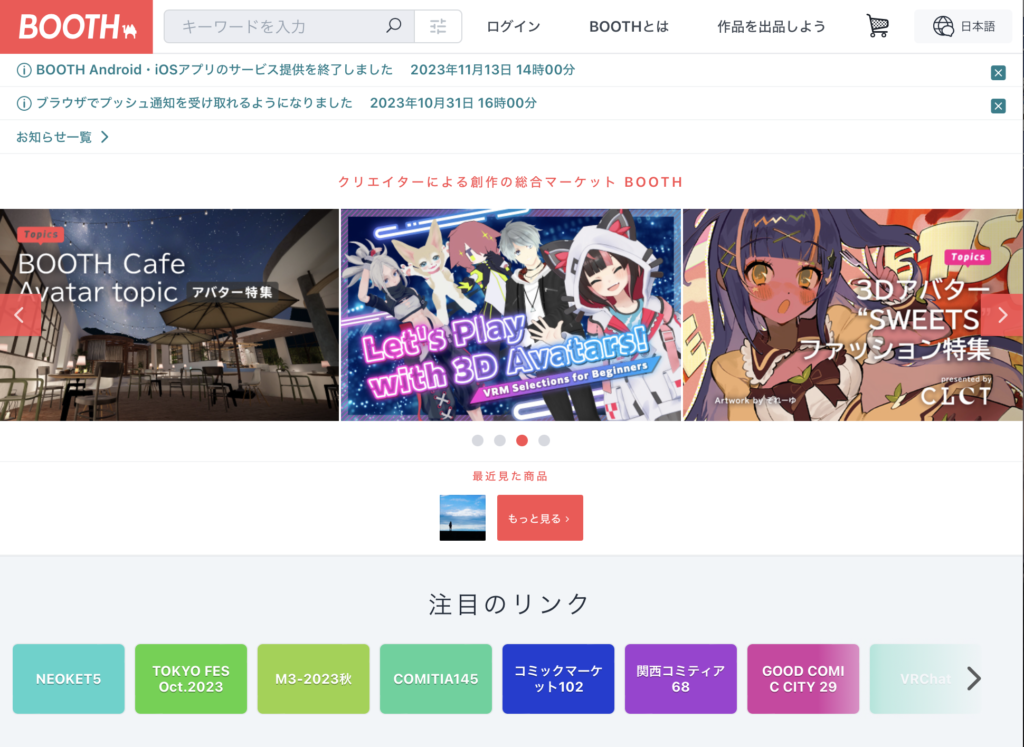Select the fourth carousel dot
This screenshot has width=1024, height=747.
click(544, 440)
